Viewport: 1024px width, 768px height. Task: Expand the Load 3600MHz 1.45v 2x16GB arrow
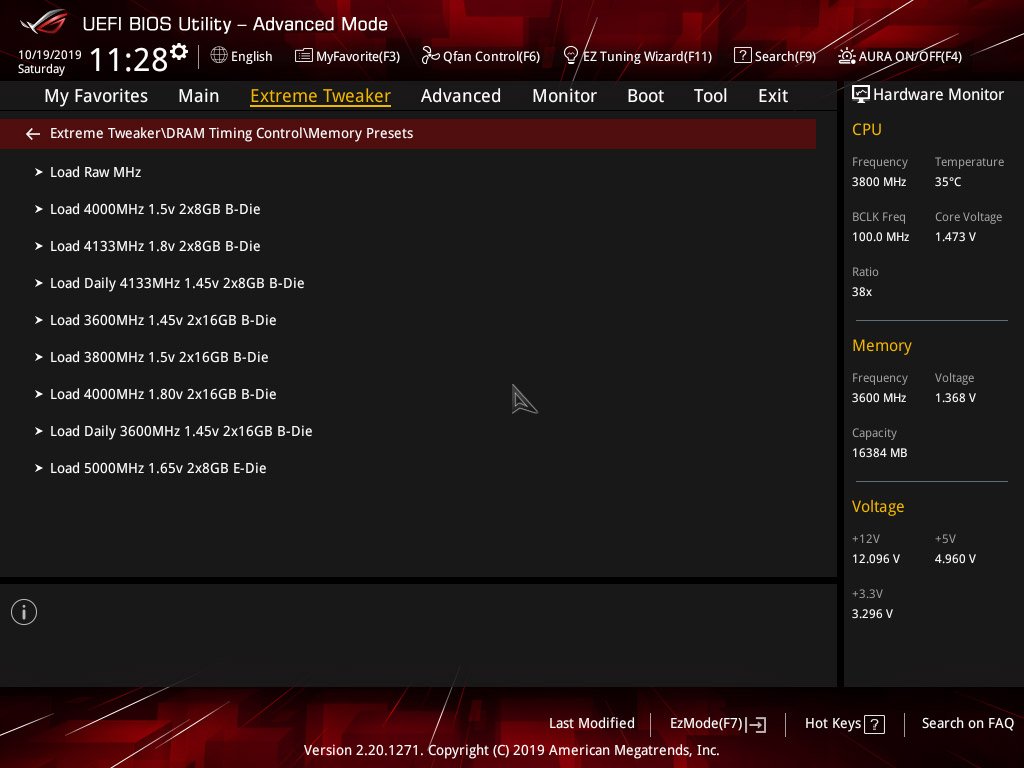pyautogui.click(x=39, y=321)
